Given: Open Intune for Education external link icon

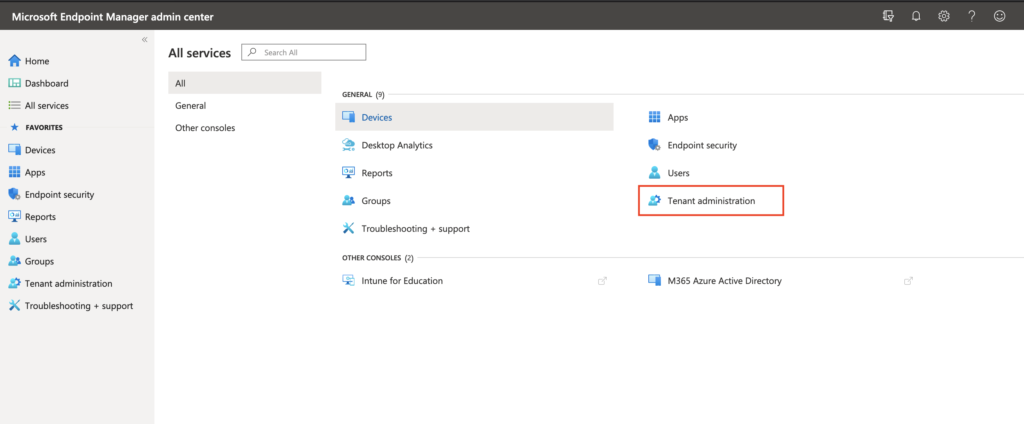Looking at the screenshot, I should (602, 281).
